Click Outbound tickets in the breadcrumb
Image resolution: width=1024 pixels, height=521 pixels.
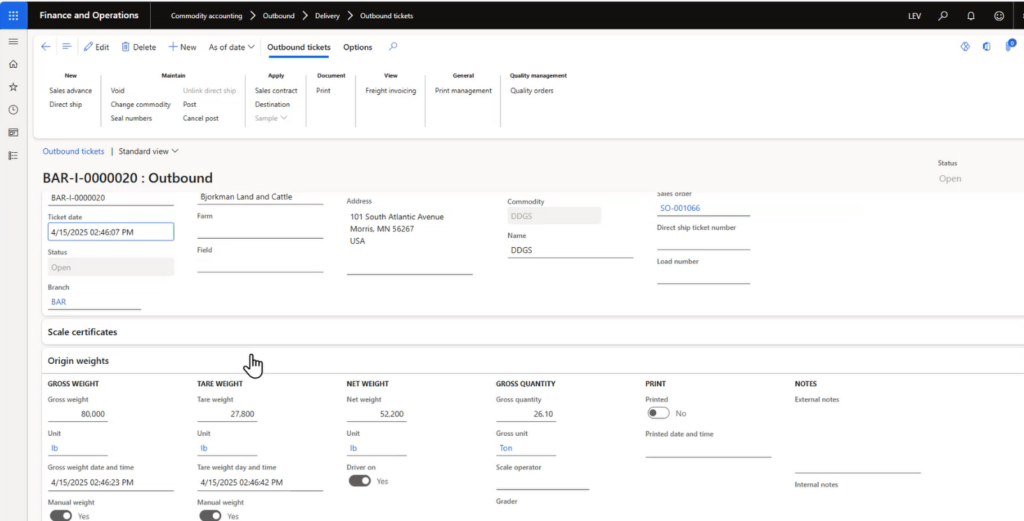click(x=387, y=16)
